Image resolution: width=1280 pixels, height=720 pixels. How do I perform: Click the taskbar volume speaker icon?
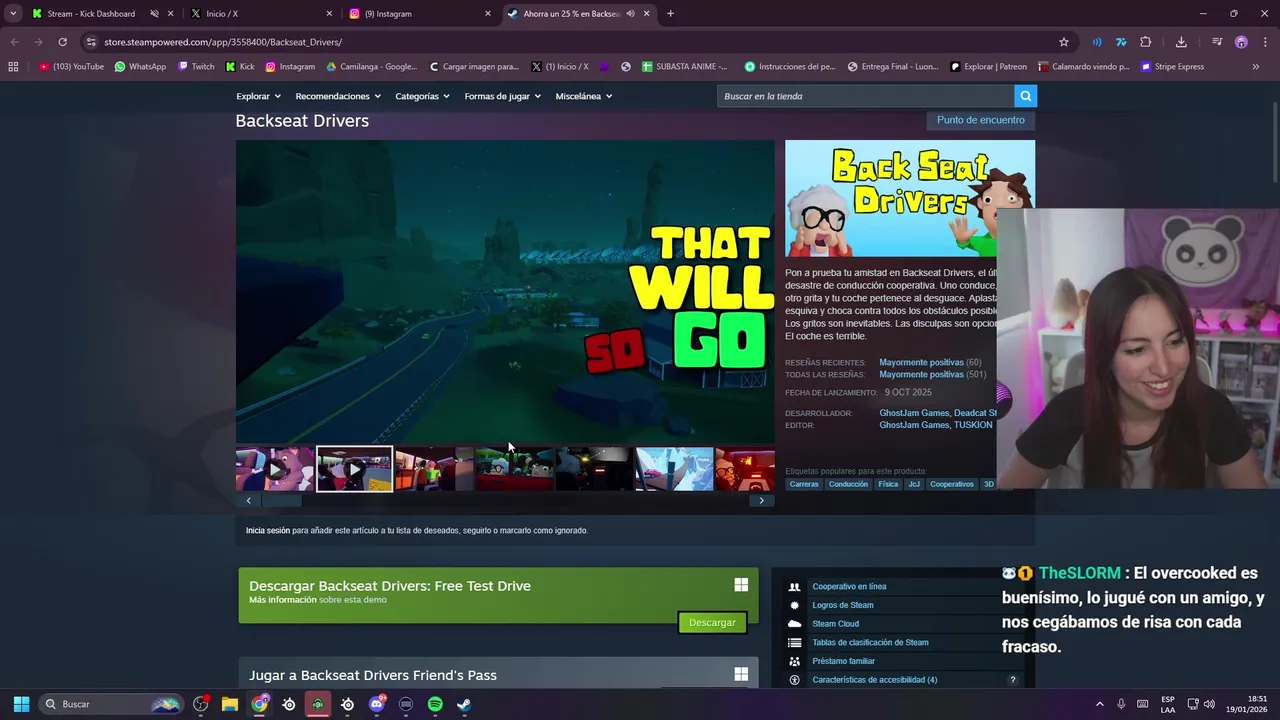click(x=1209, y=704)
